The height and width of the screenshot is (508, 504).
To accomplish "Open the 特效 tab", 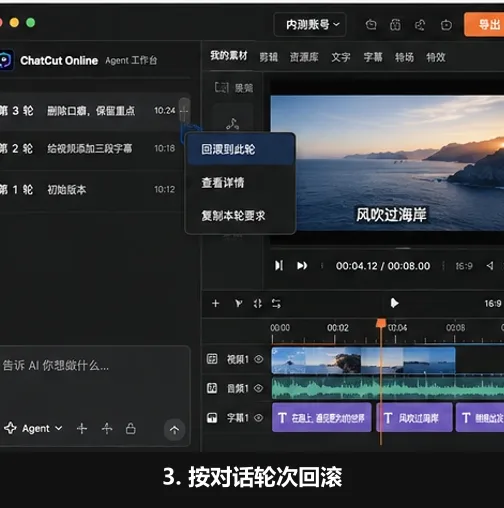I will pos(436,57).
